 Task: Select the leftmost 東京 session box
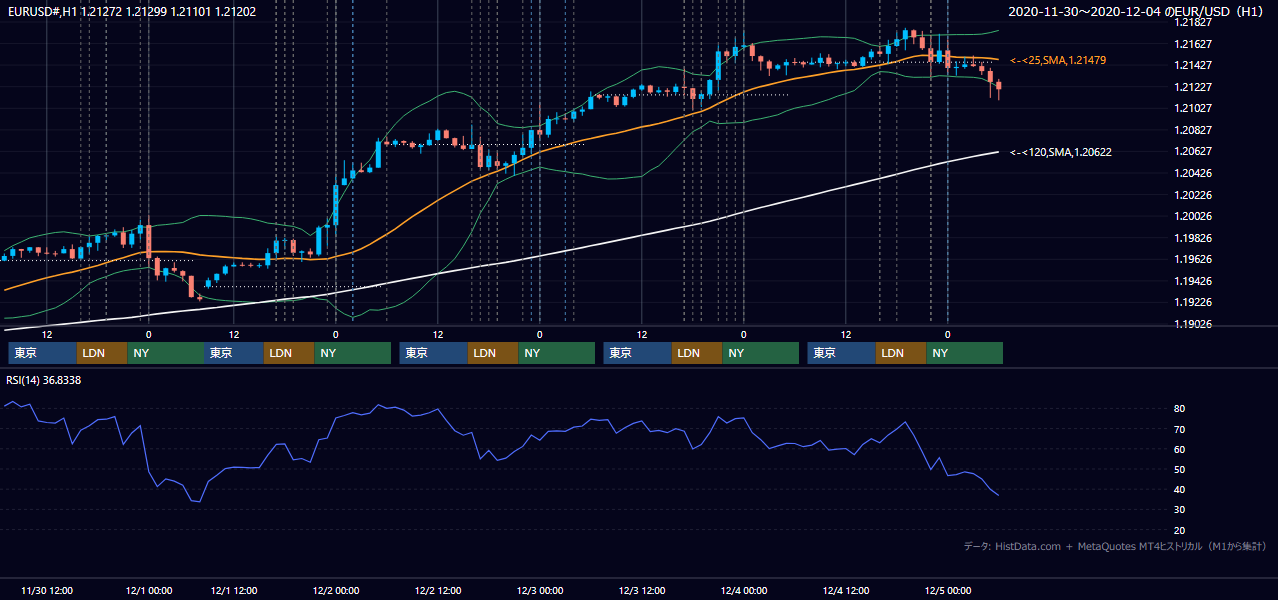coord(42,353)
